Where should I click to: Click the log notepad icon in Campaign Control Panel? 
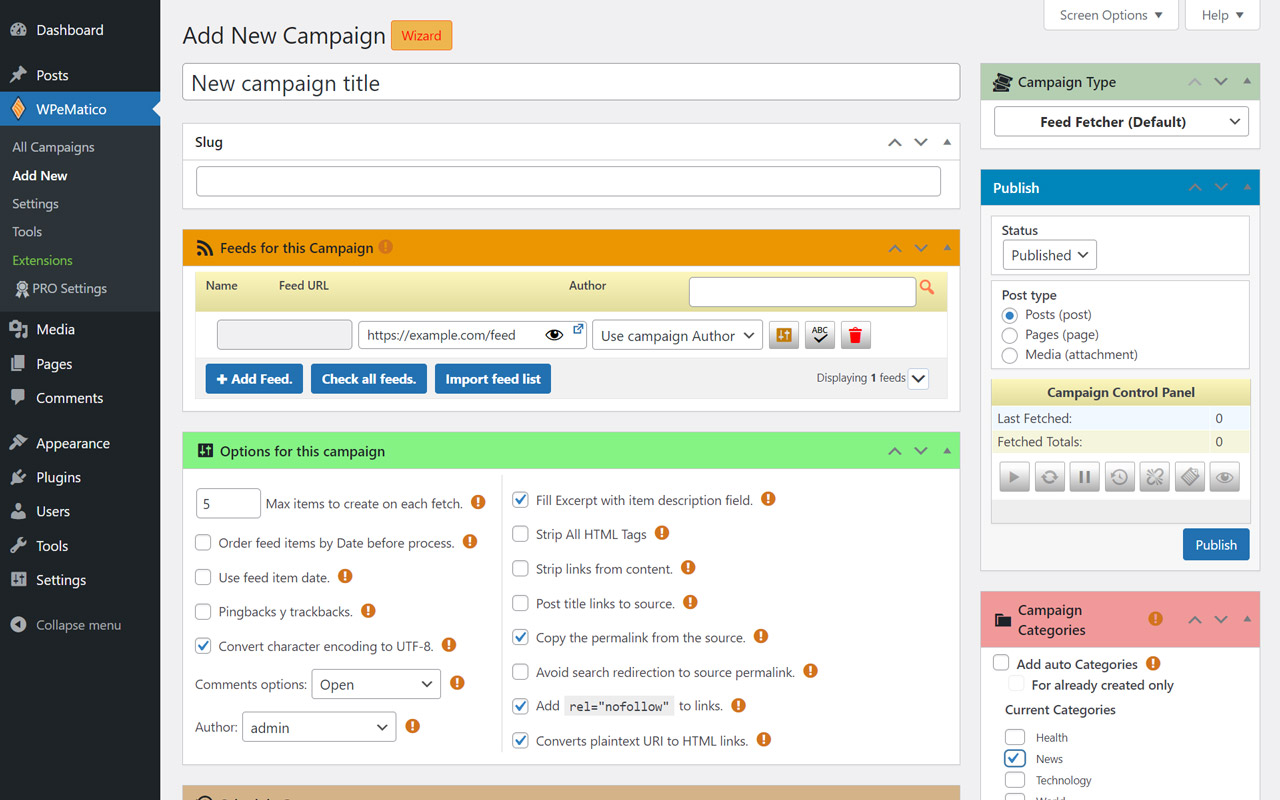[1189, 477]
